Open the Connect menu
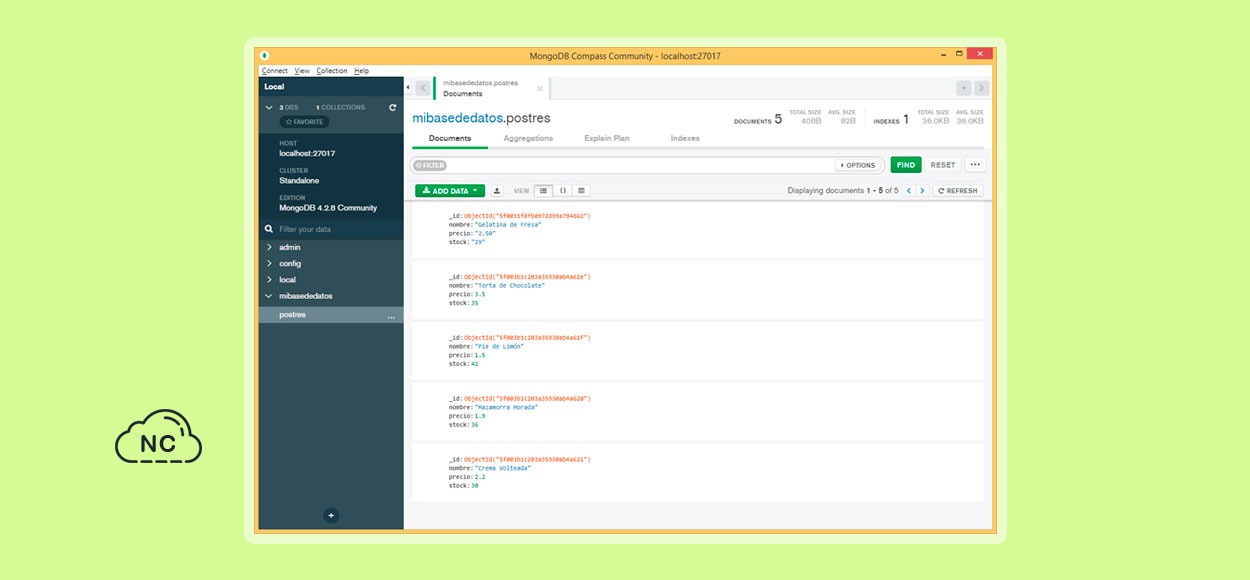 click(274, 71)
